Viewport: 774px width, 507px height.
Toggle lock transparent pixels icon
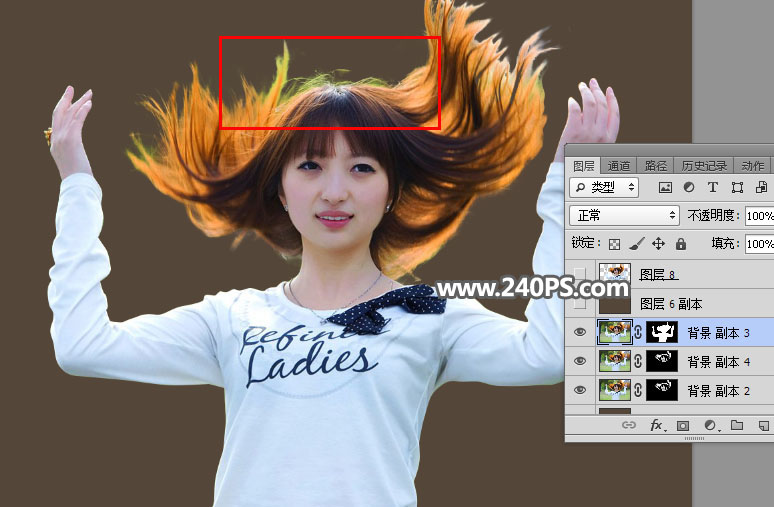point(614,244)
